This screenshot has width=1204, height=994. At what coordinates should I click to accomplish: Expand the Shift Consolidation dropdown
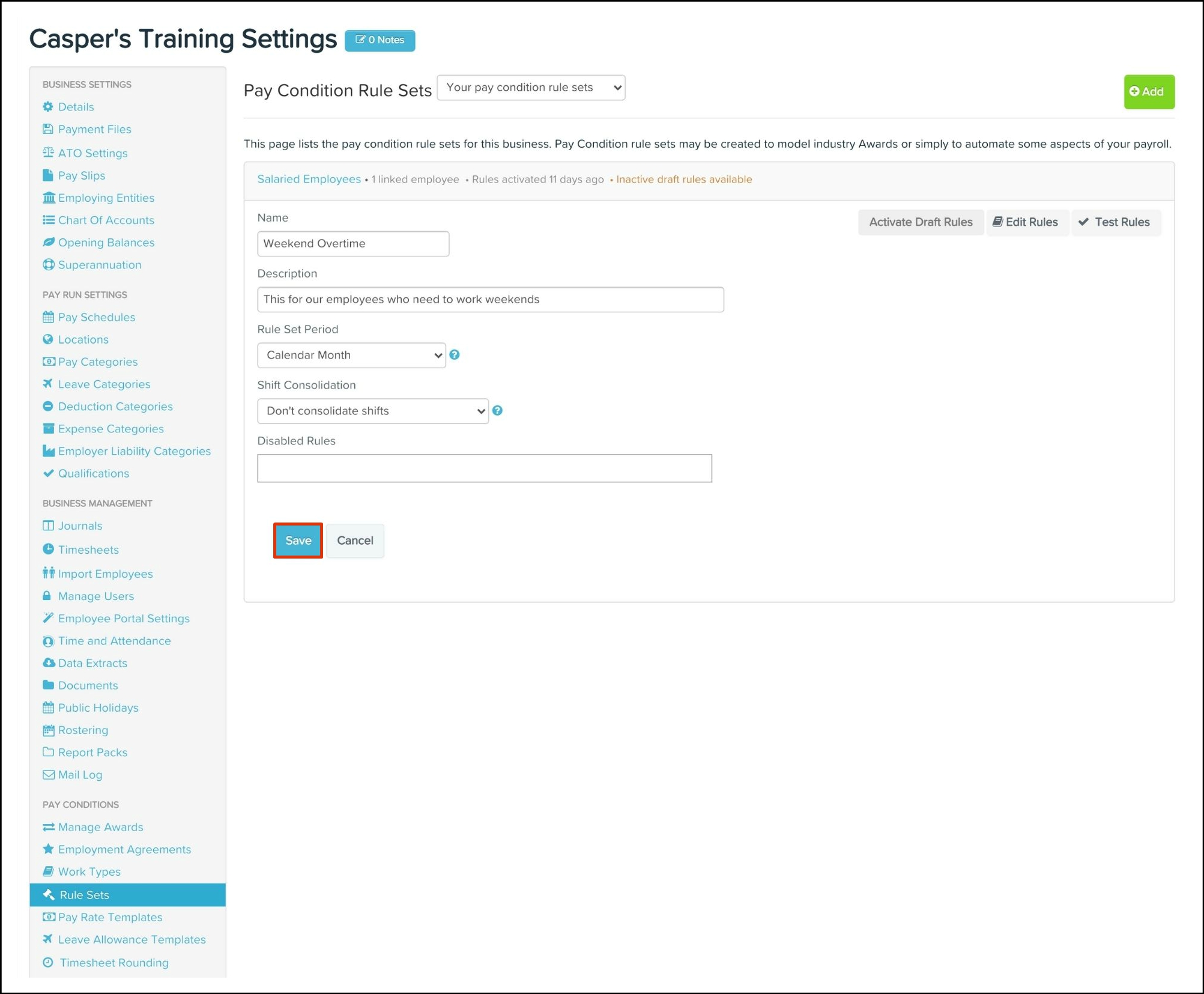[372, 411]
